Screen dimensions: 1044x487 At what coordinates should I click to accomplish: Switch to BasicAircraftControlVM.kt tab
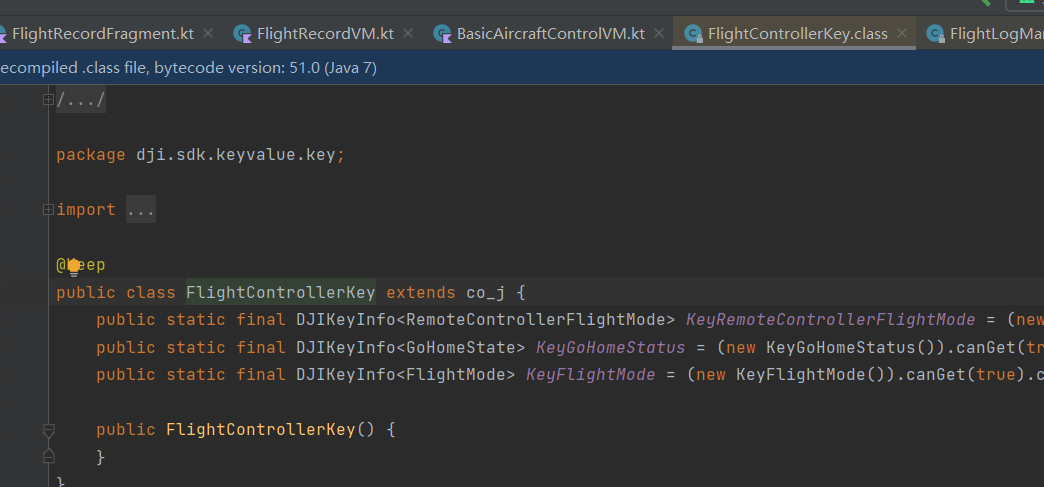pos(550,33)
